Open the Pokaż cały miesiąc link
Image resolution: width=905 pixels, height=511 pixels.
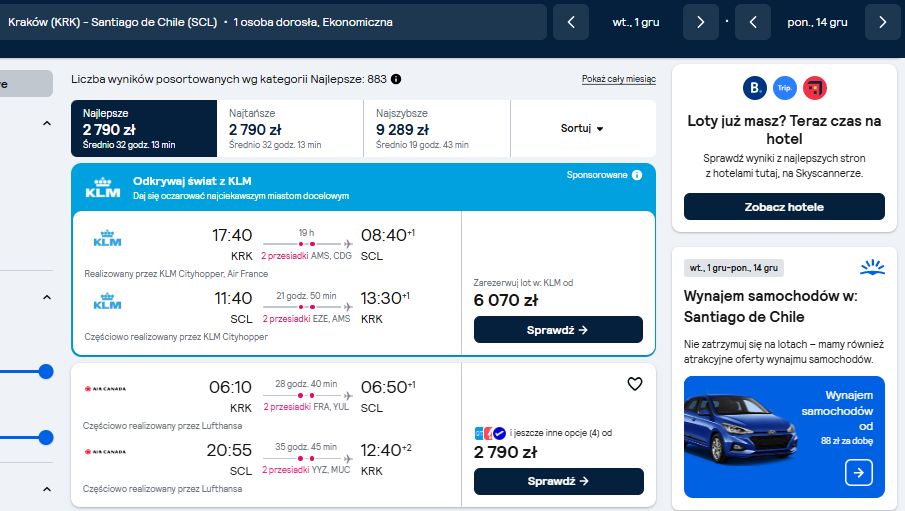tap(619, 79)
